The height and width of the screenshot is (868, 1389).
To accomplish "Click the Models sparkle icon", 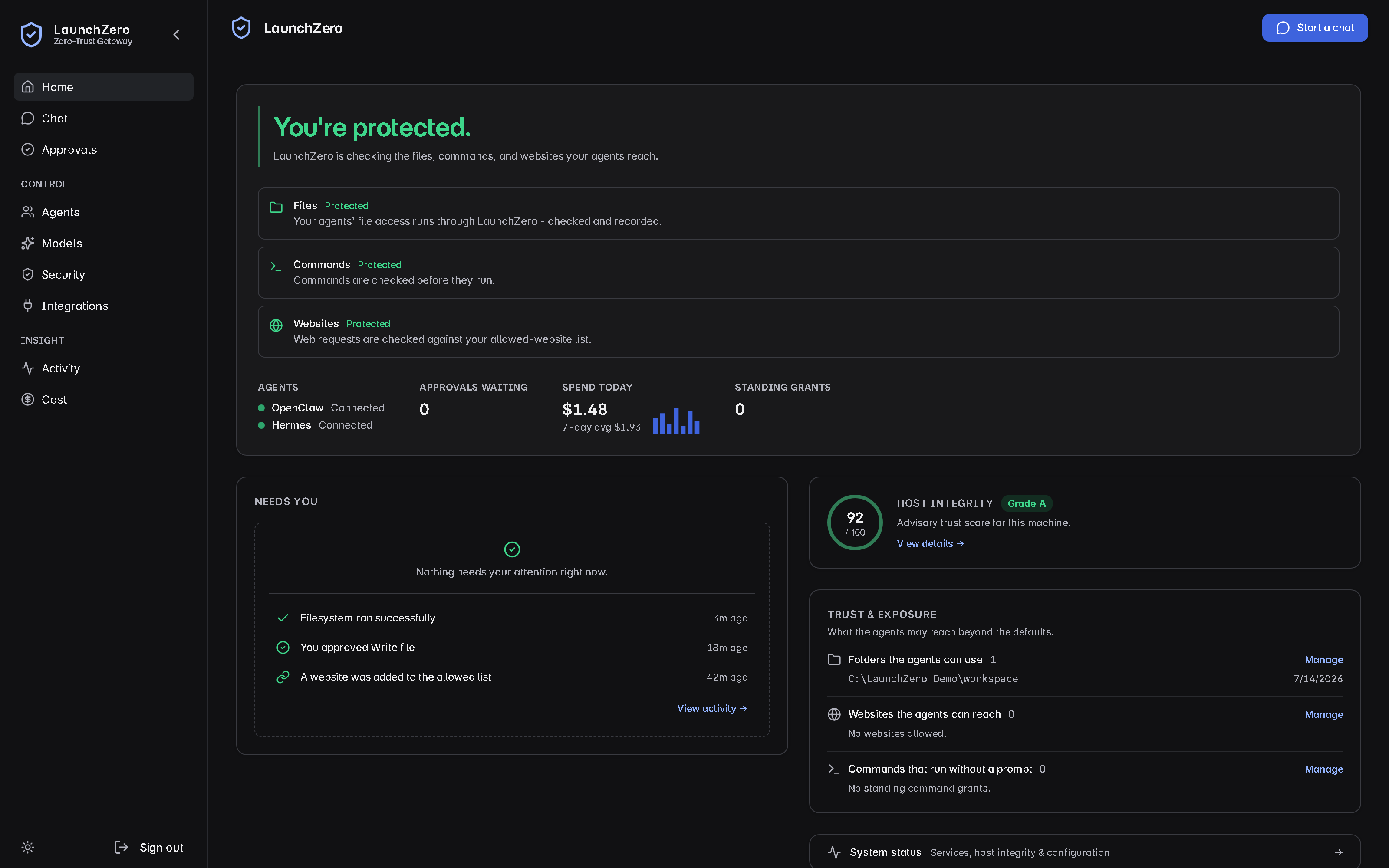I will tap(27, 243).
